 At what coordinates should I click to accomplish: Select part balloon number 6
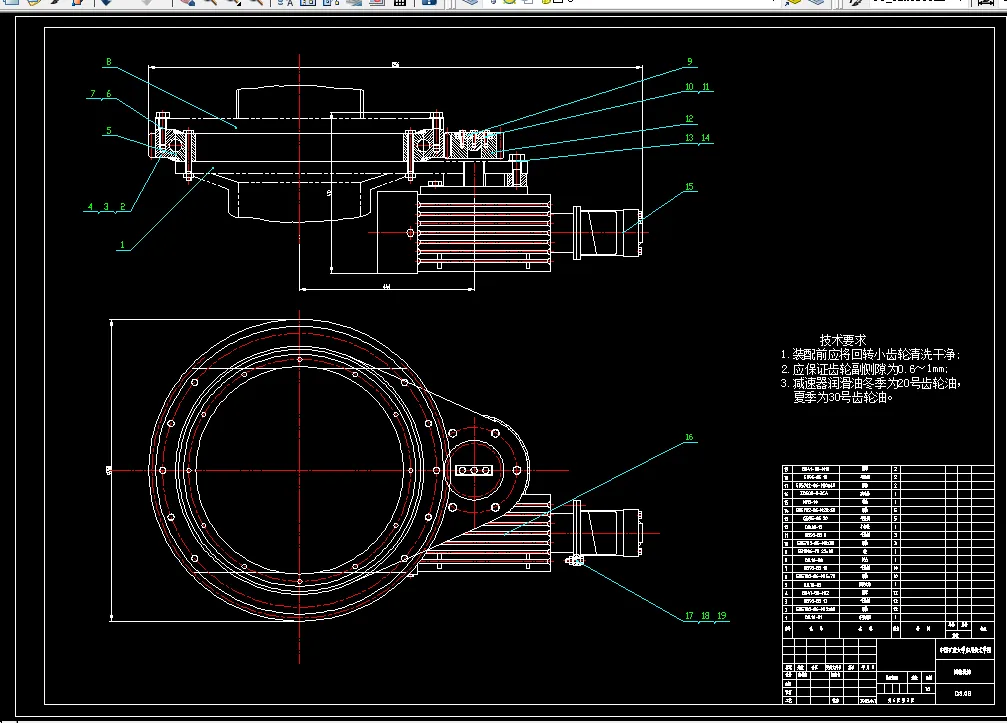tap(109, 94)
